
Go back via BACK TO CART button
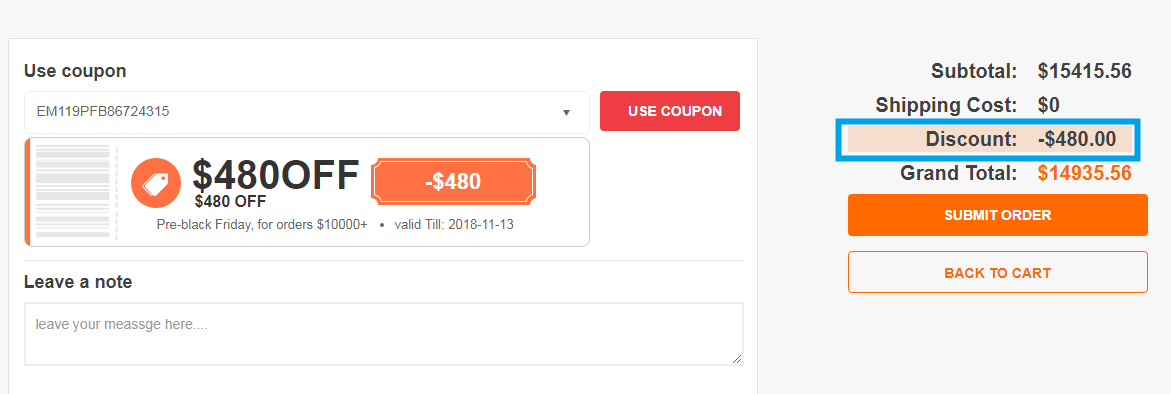(x=998, y=272)
